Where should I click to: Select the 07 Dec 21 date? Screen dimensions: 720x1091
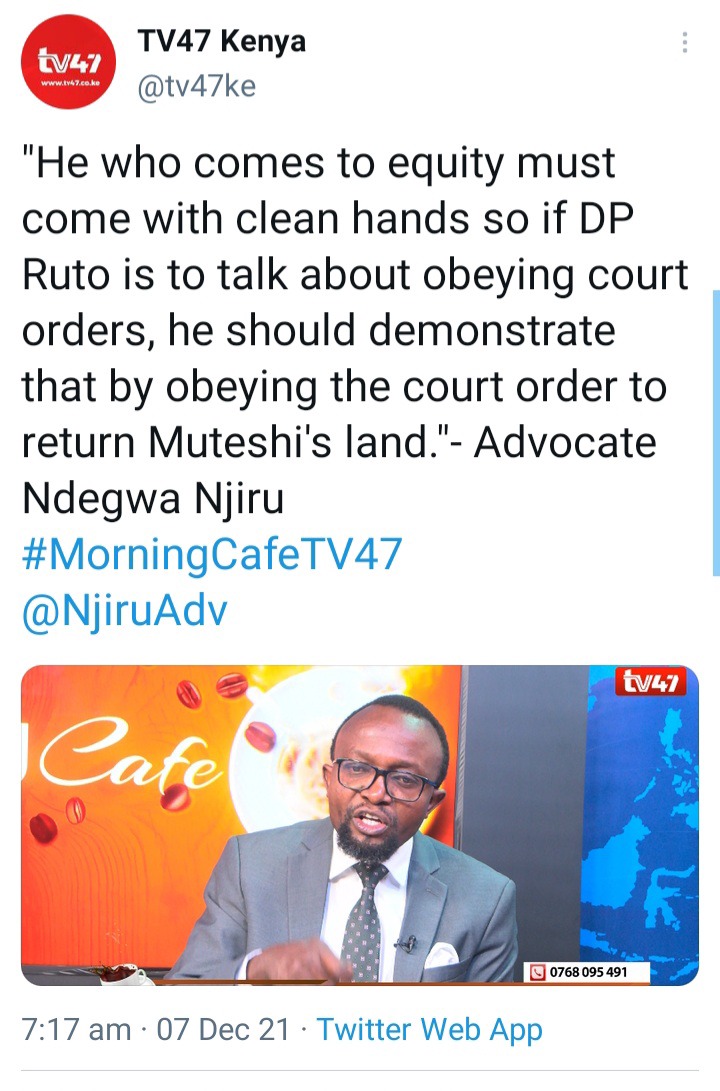click(x=223, y=1030)
